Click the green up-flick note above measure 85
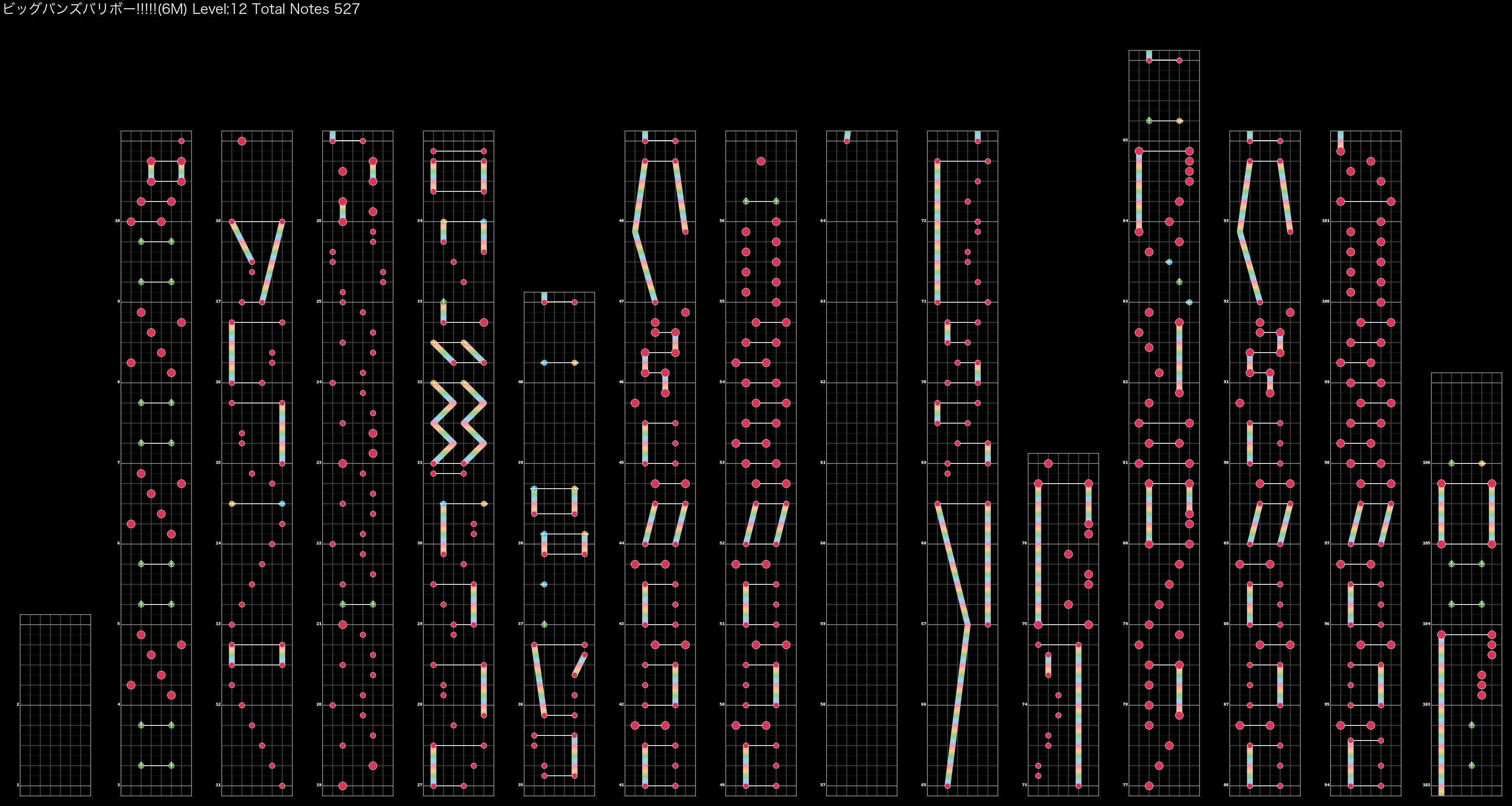1512x806 pixels. [x=1149, y=121]
